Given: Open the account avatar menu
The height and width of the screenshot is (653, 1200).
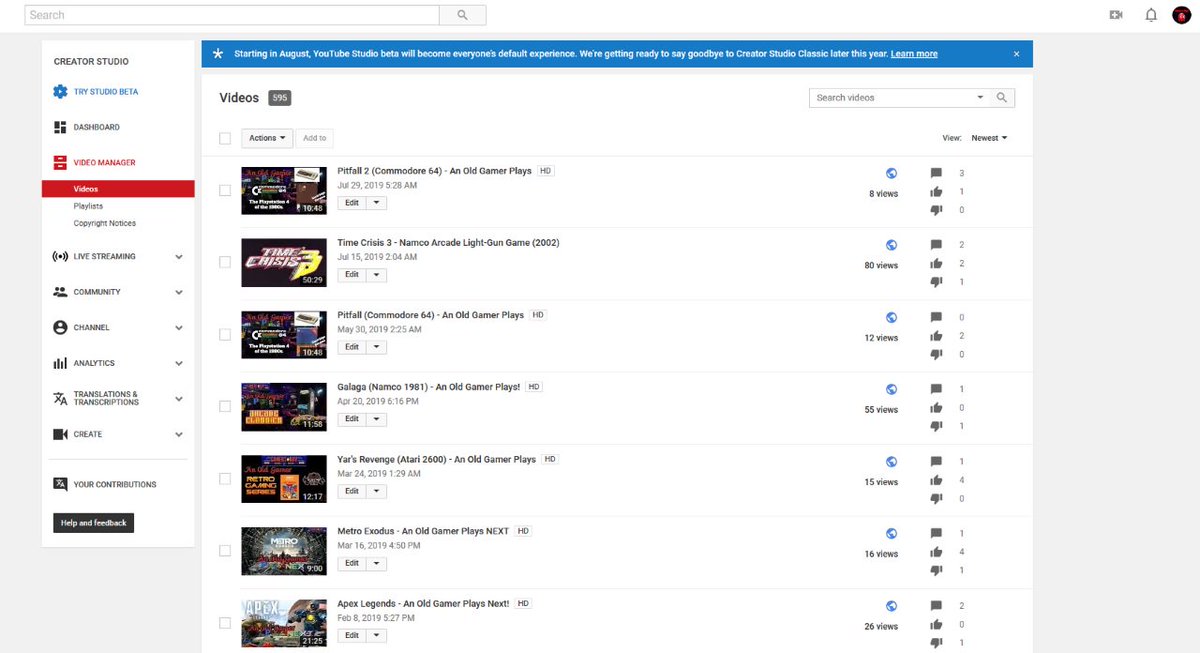Looking at the screenshot, I should (x=1181, y=15).
